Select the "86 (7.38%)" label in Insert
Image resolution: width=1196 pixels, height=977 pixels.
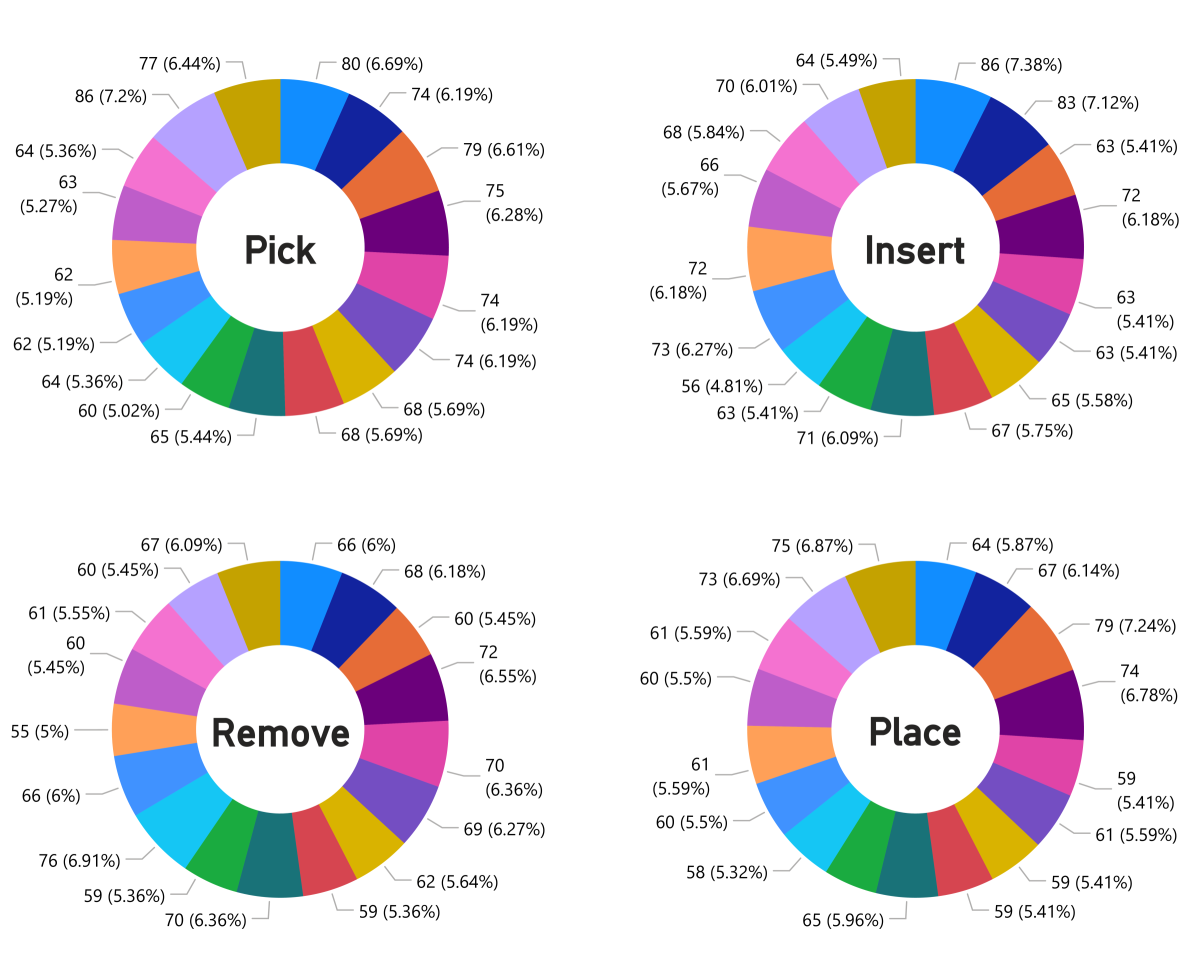(x=1020, y=65)
